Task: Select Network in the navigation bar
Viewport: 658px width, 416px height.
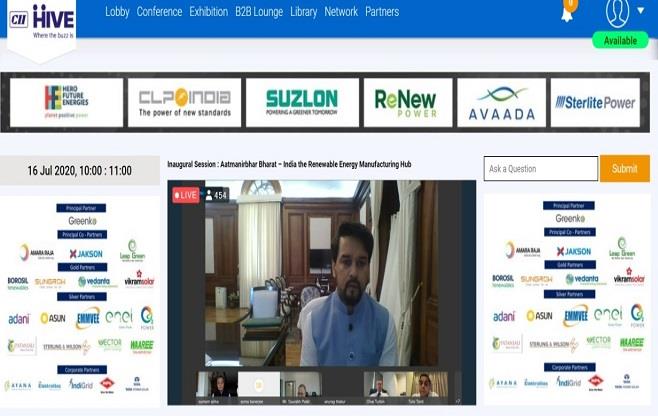Action: (x=341, y=12)
